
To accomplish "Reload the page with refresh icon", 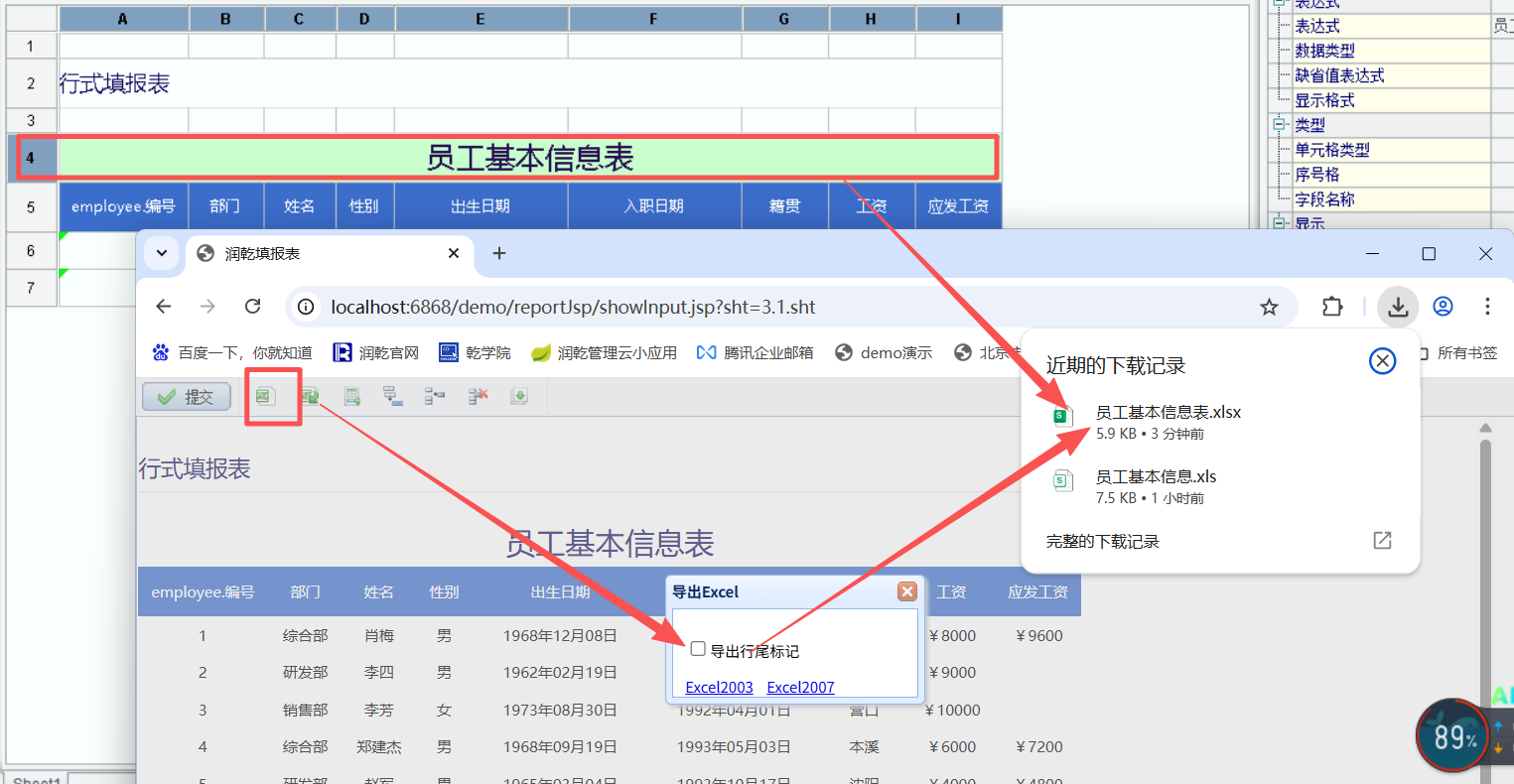I will click(252, 307).
